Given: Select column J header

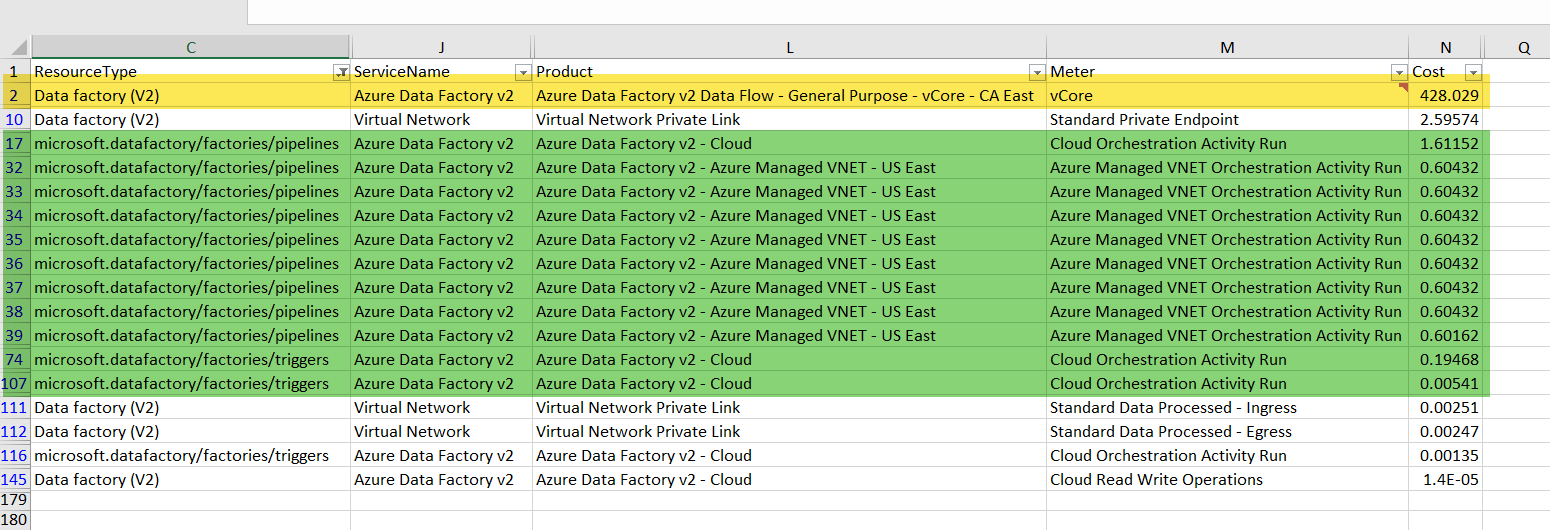Looking at the screenshot, I should pos(441,48).
